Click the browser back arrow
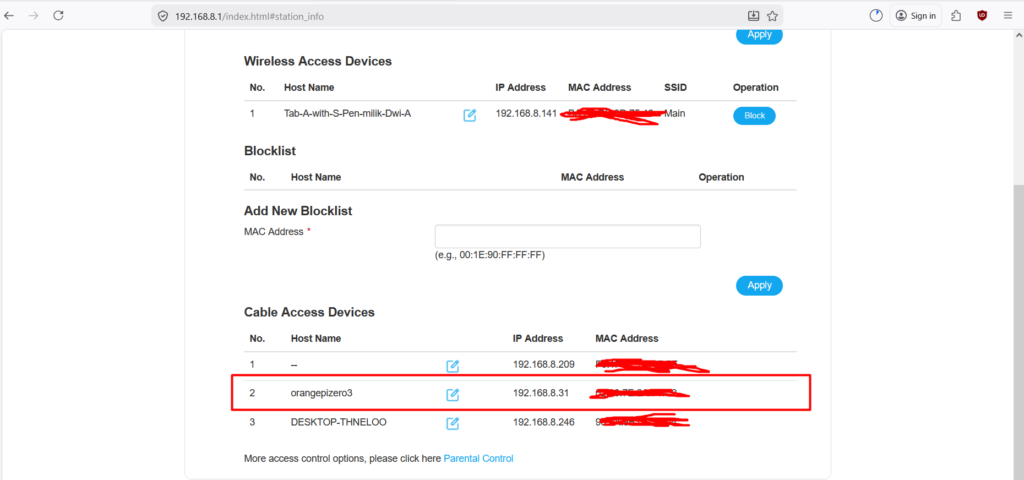 tap(9, 16)
